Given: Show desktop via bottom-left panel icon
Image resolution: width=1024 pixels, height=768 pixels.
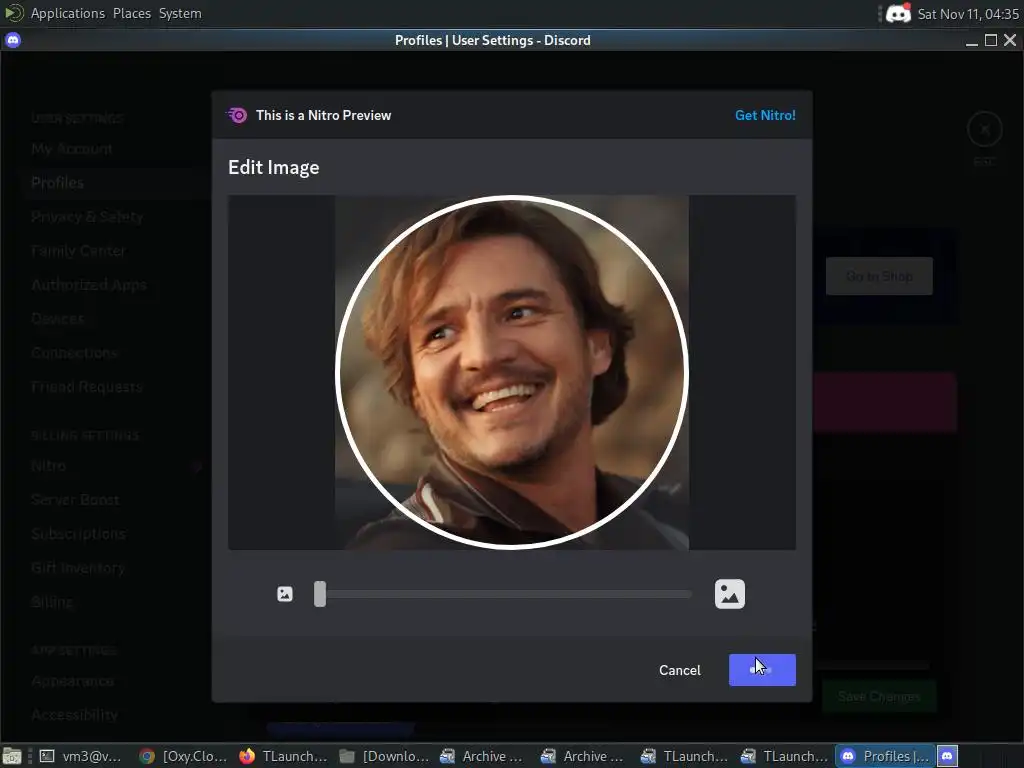Looking at the screenshot, I should pos(12,756).
